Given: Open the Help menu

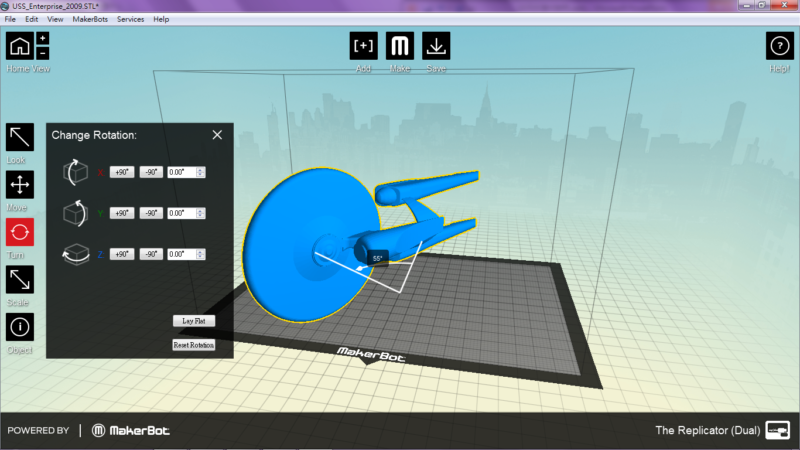Looking at the screenshot, I should point(161,19).
